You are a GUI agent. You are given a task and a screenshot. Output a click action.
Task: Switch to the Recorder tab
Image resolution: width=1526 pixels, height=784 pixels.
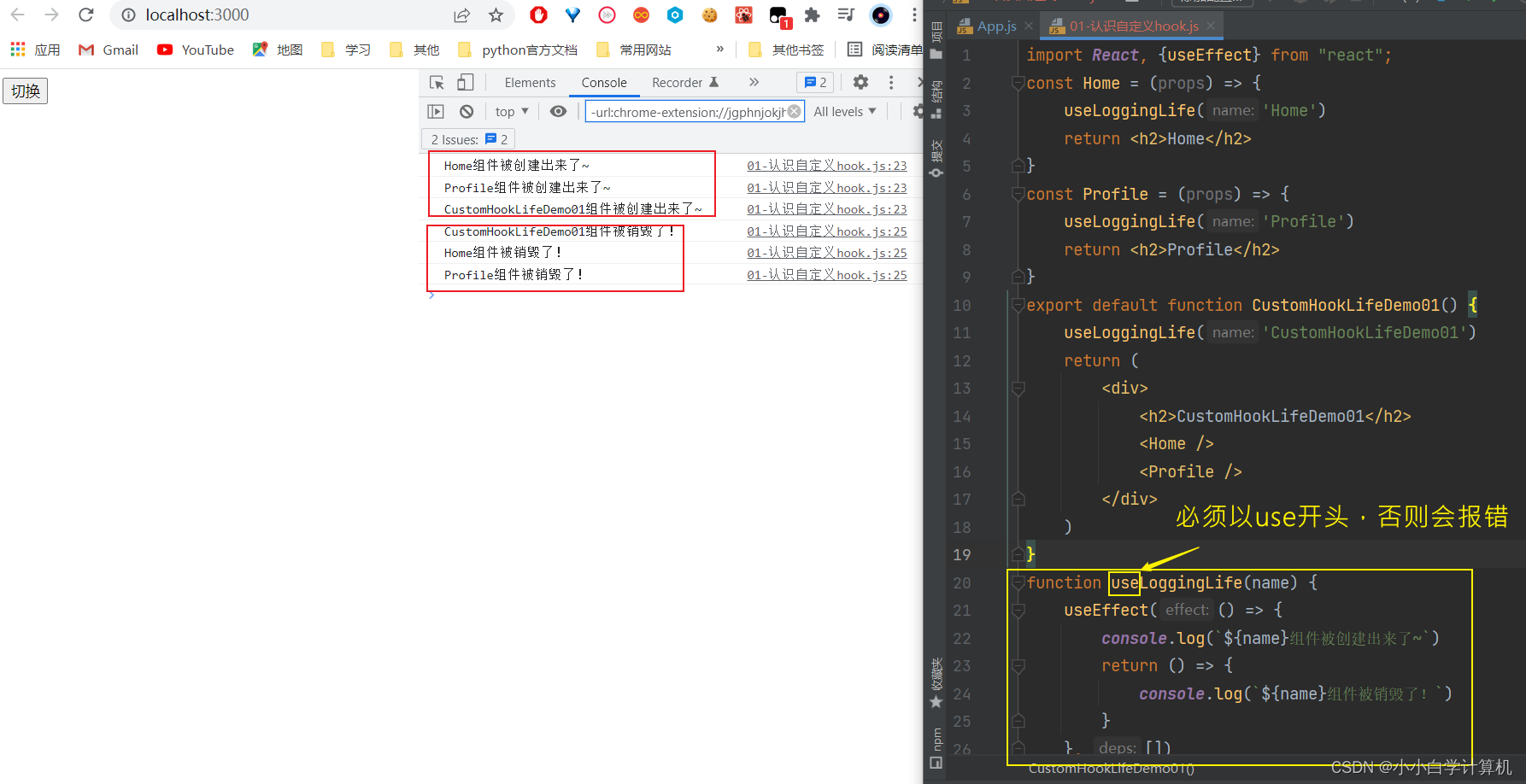[684, 82]
